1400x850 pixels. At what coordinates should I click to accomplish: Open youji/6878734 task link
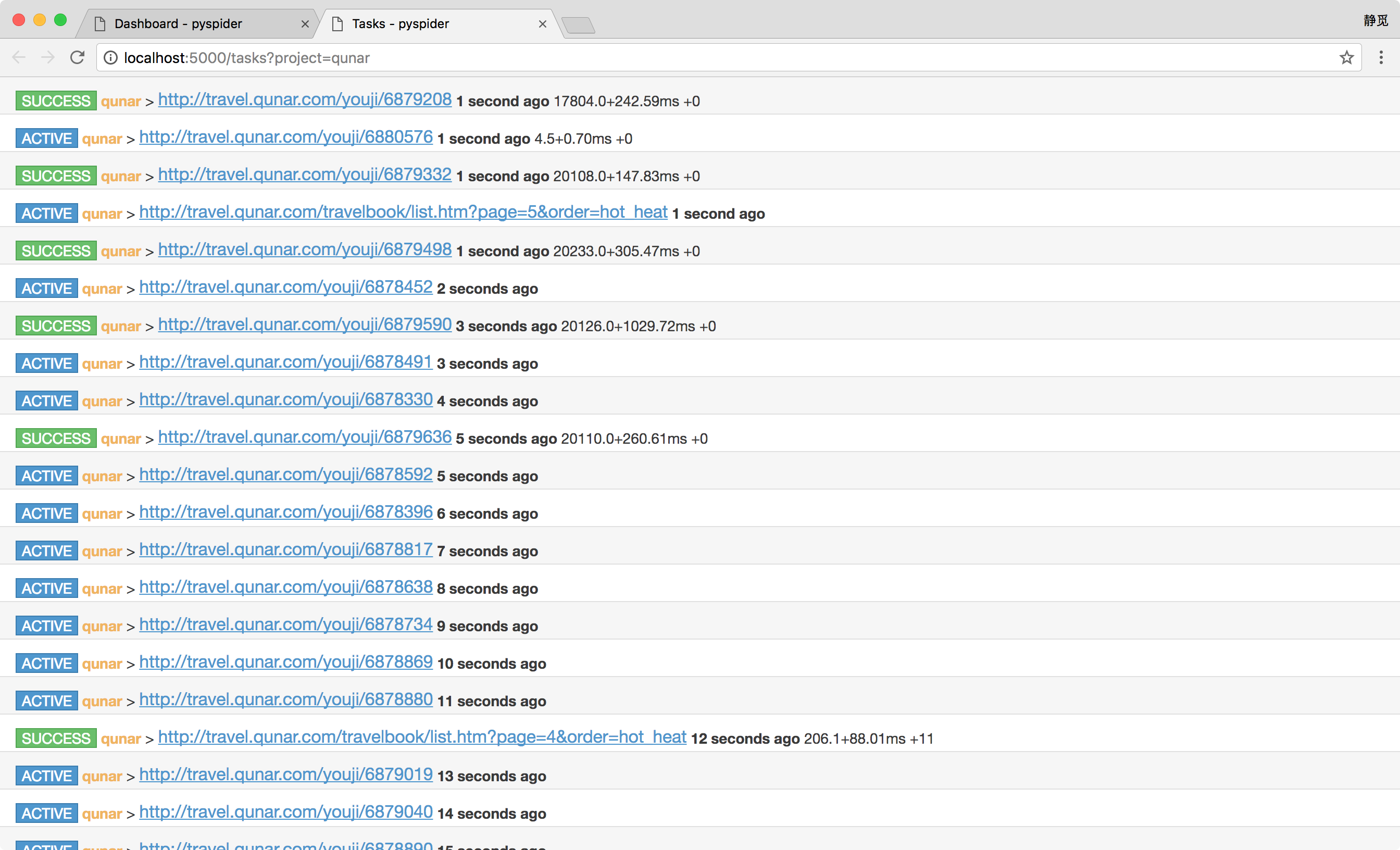point(286,624)
